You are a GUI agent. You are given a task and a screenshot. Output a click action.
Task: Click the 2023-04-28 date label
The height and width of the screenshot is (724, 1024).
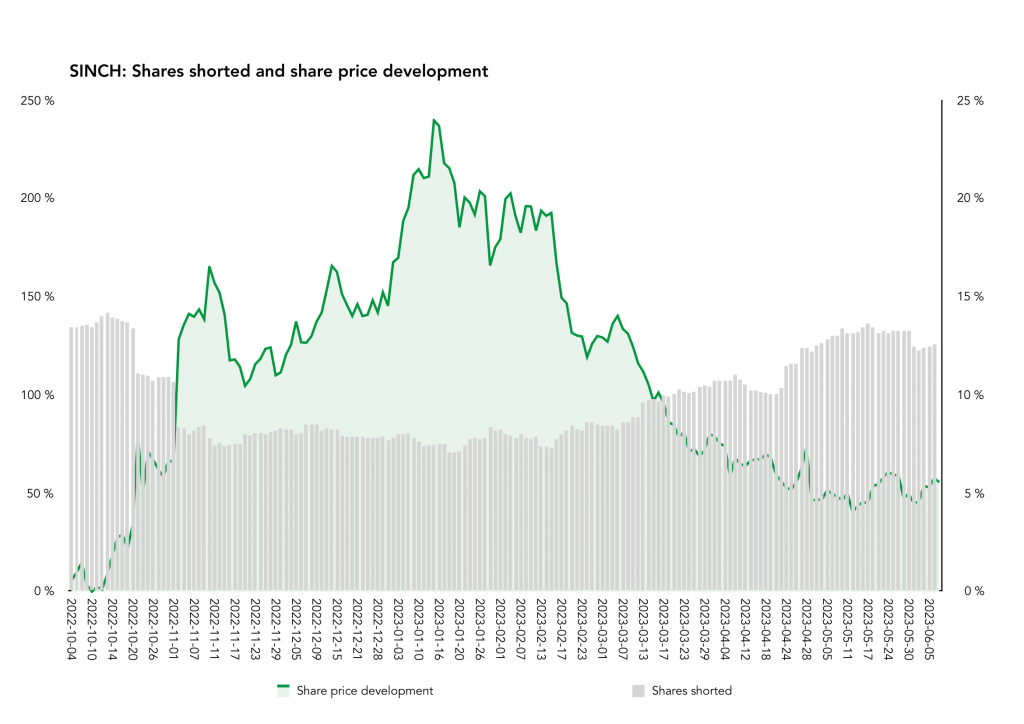(x=808, y=629)
